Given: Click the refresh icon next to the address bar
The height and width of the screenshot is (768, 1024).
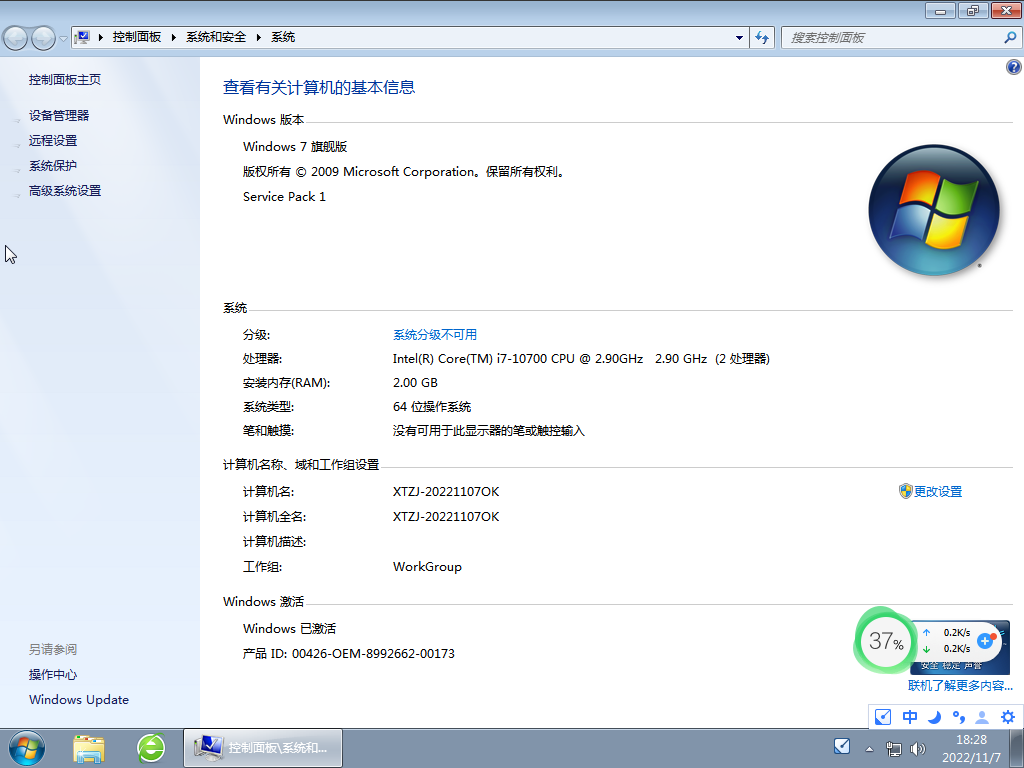Looking at the screenshot, I should [761, 37].
